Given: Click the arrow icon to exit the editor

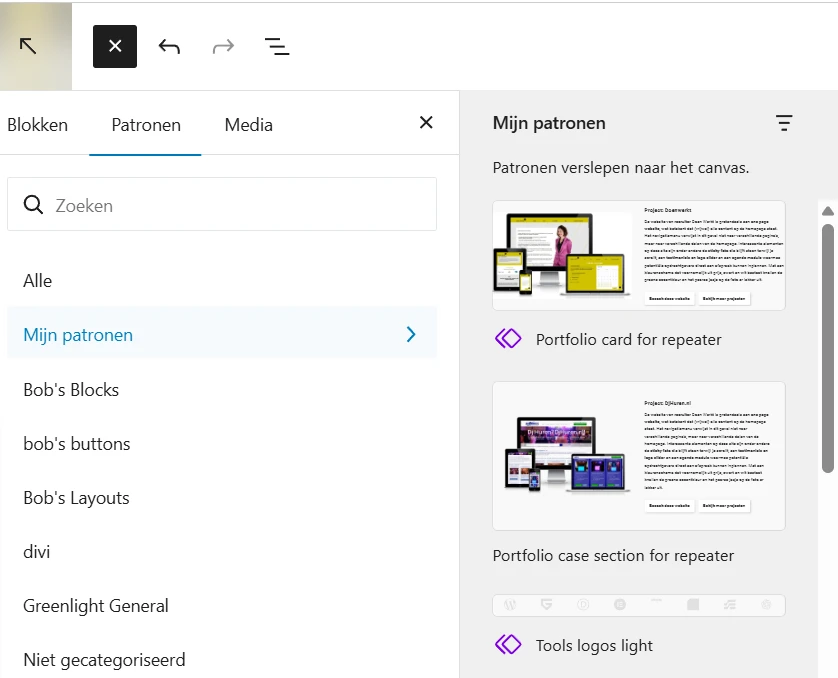Looking at the screenshot, I should 28,46.
